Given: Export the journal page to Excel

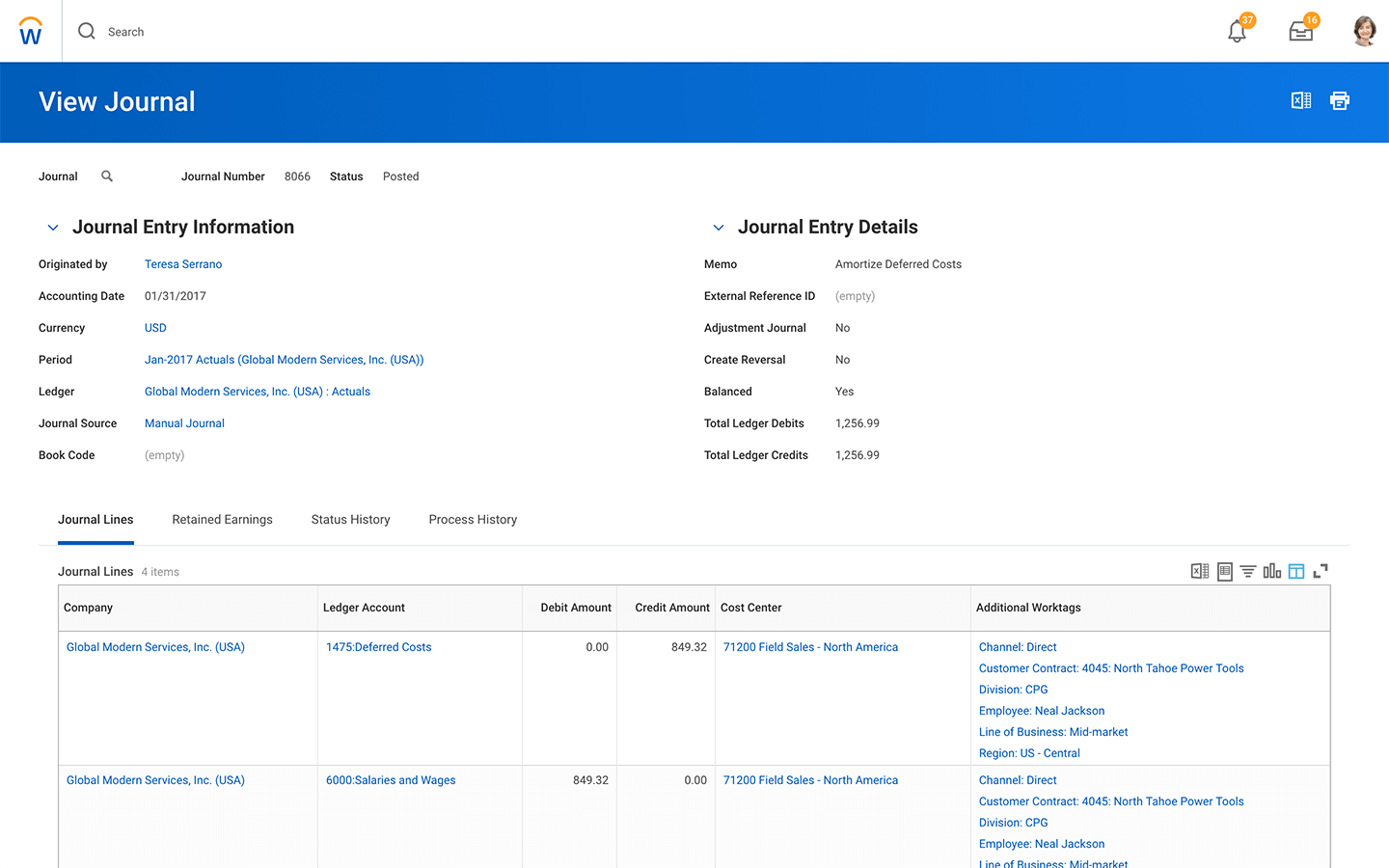Looking at the screenshot, I should tap(1301, 100).
